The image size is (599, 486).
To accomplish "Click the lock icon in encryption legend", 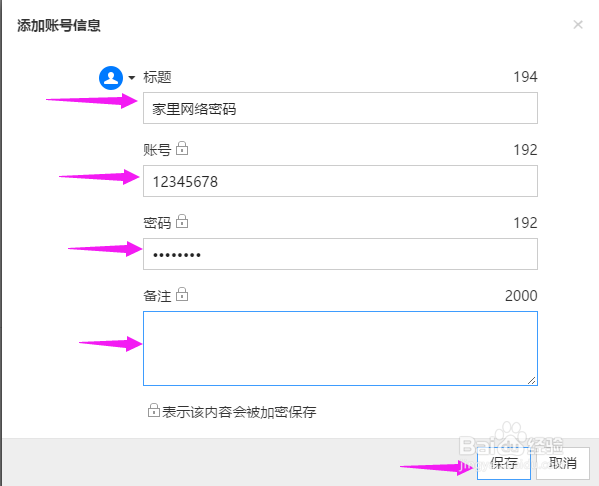I will click(x=154, y=410).
